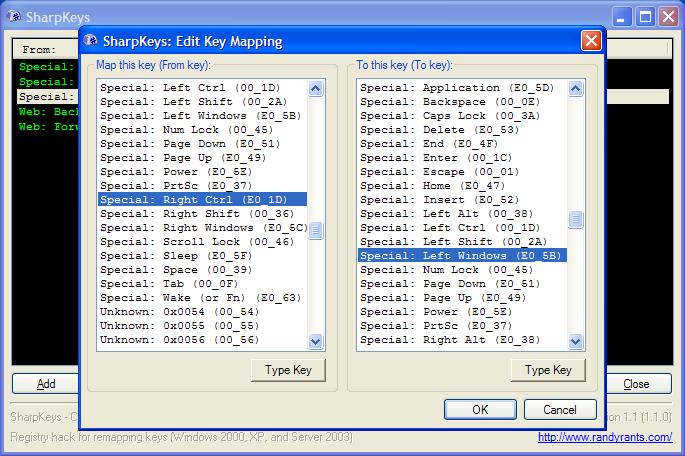
Task: Select Wake (or Fn) (E0_63) From key
Action: point(202,297)
